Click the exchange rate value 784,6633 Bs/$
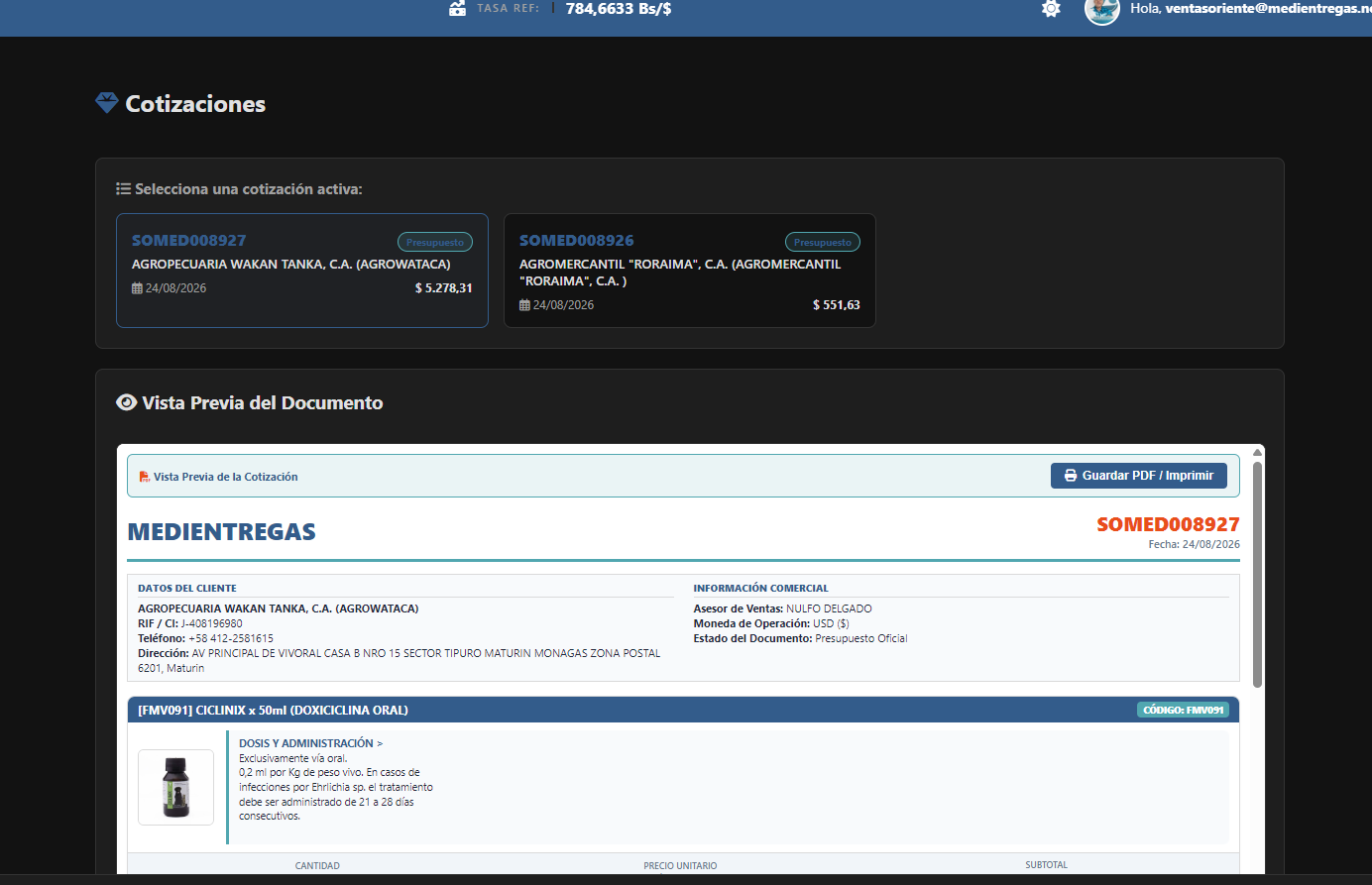The height and width of the screenshot is (885, 1372). [619, 9]
